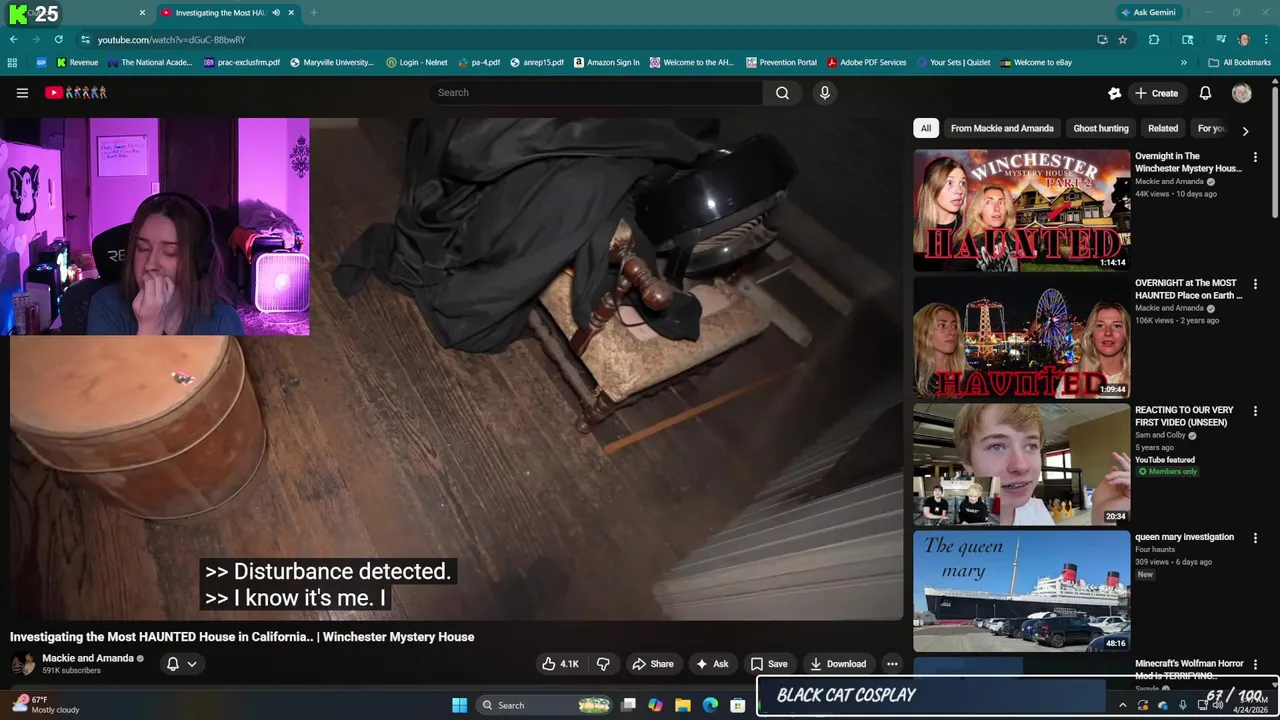Click the Ask button under video
This screenshot has height=720, width=1280.
point(712,664)
